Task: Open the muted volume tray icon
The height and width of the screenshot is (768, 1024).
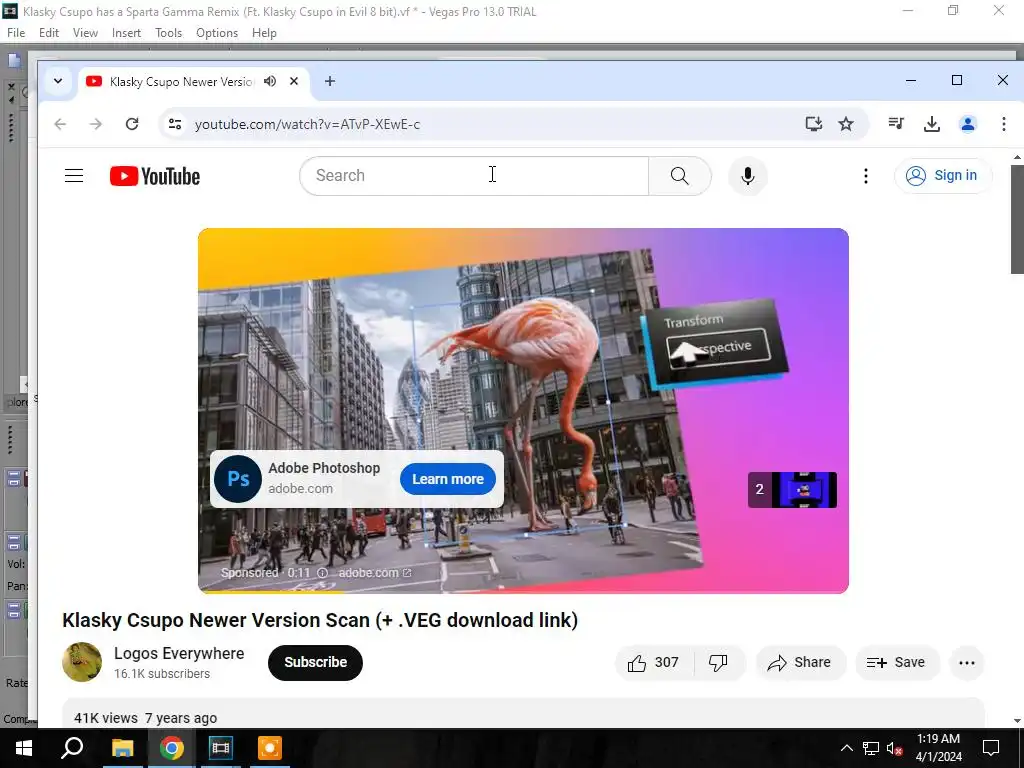Action: tap(894, 749)
